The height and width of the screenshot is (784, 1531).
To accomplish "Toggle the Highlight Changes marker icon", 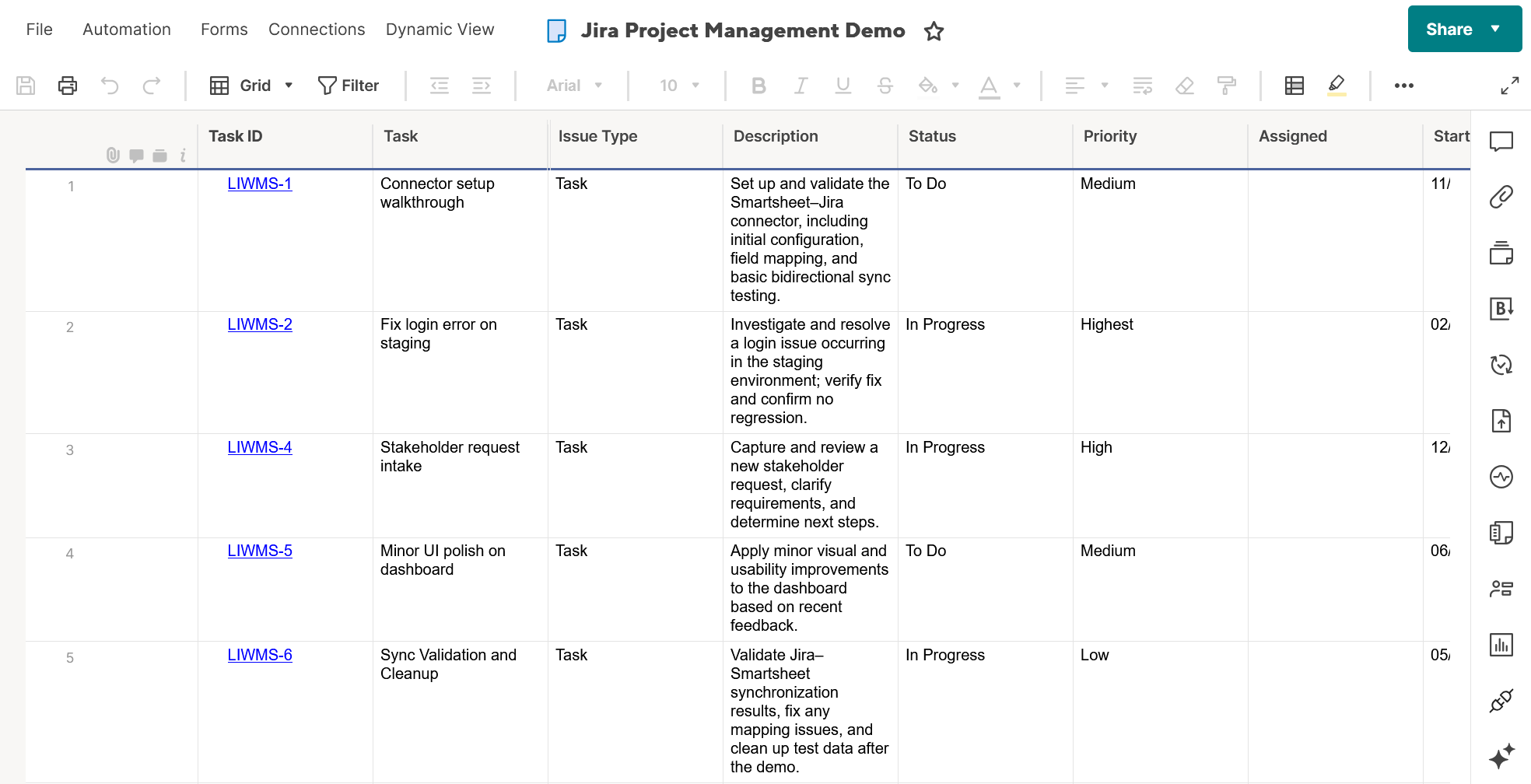I will point(1336,85).
